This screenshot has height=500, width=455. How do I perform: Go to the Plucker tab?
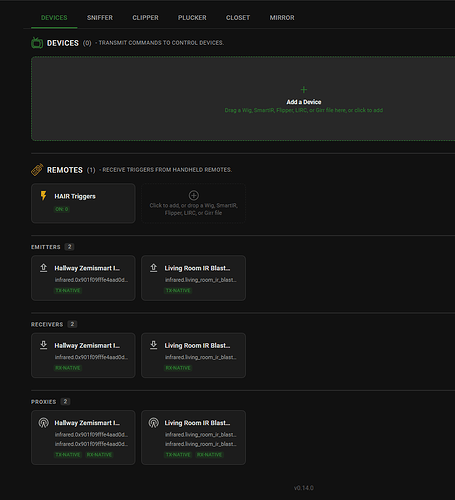192,18
